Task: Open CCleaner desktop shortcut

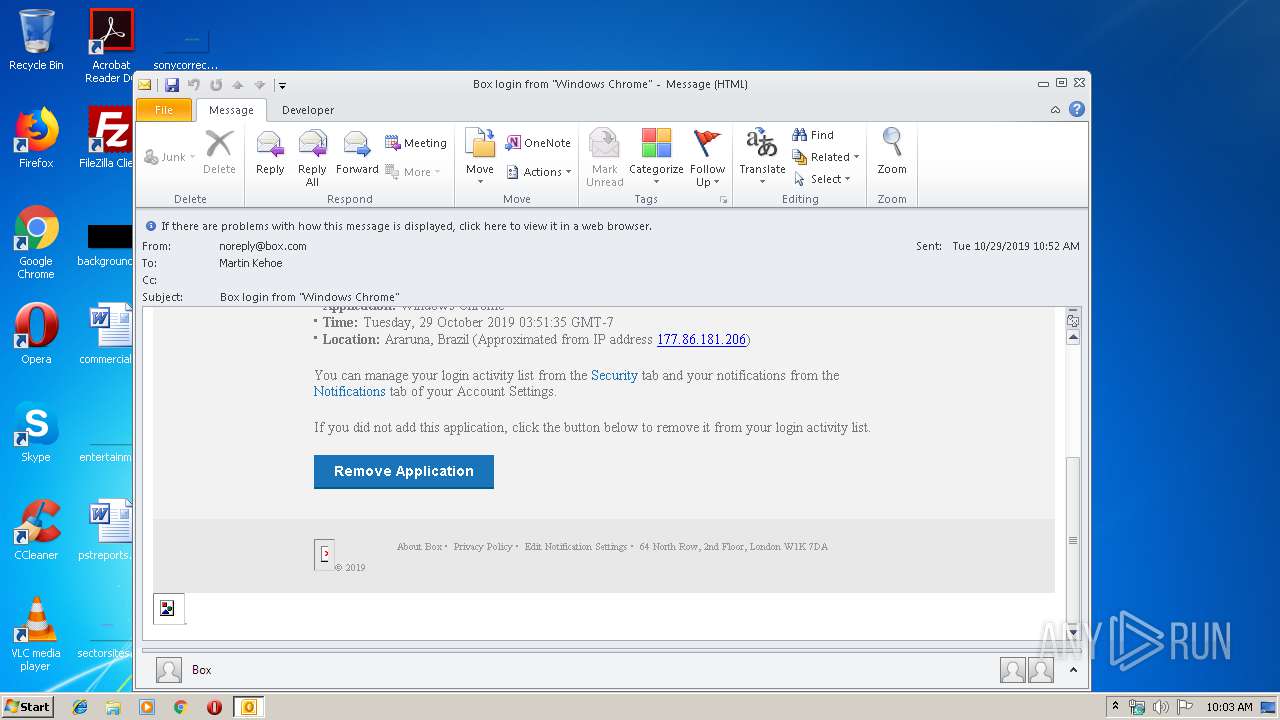Action: [x=36, y=530]
